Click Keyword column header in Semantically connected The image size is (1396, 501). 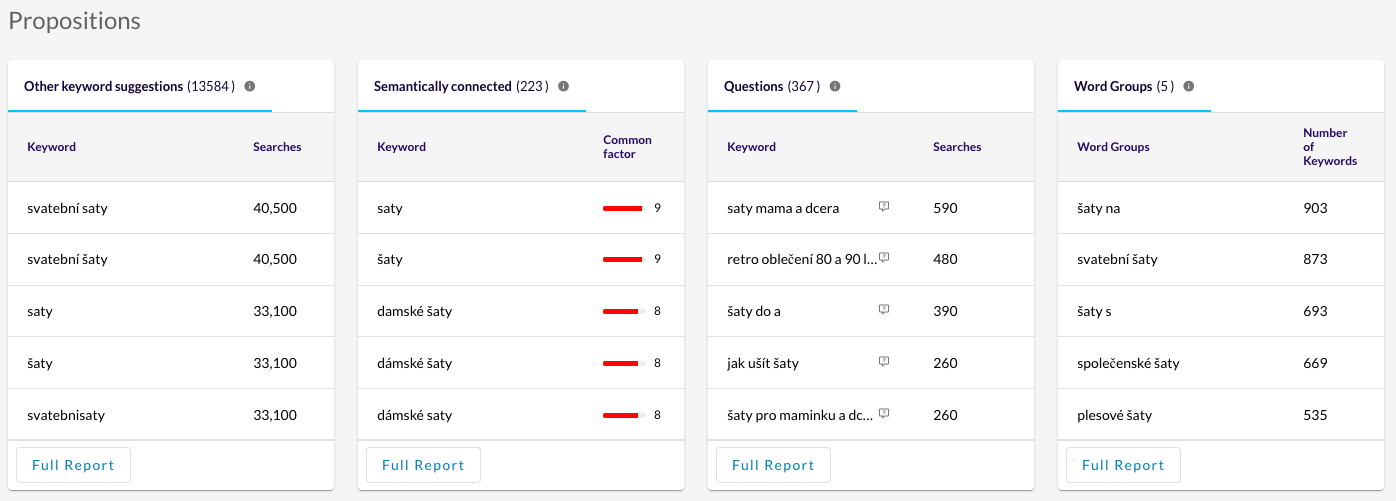tap(401, 147)
